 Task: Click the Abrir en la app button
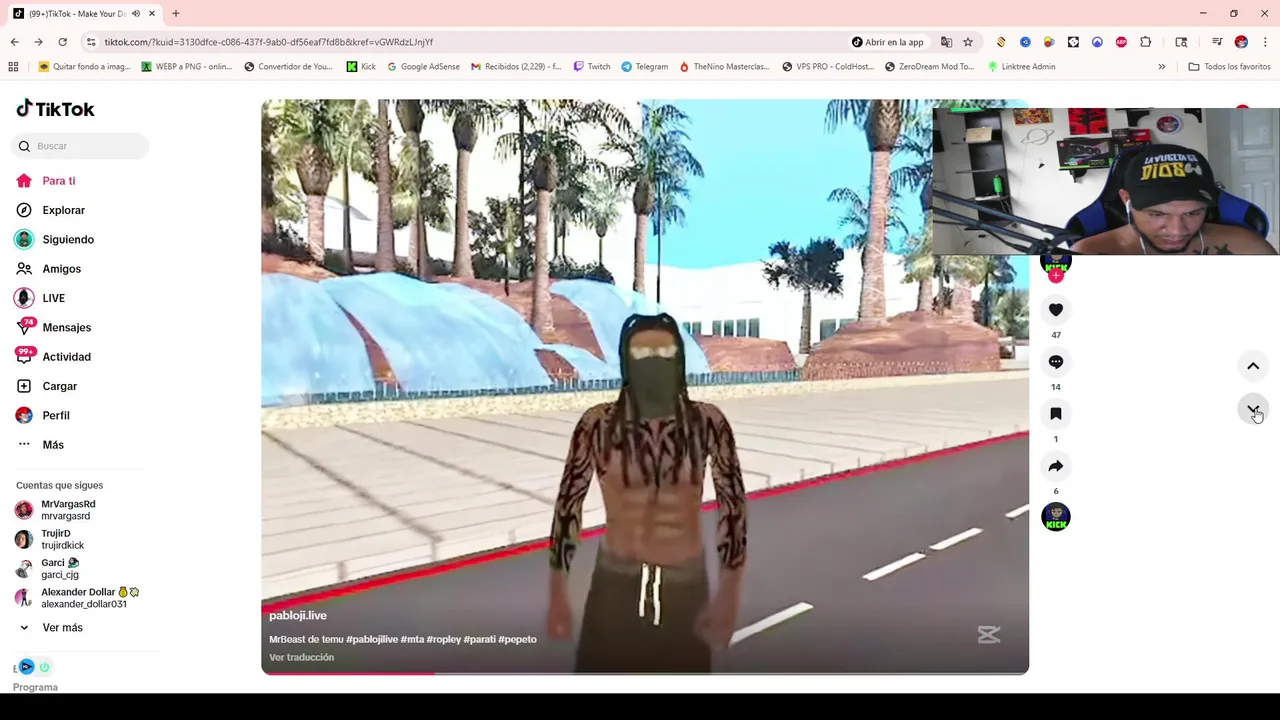tap(888, 42)
